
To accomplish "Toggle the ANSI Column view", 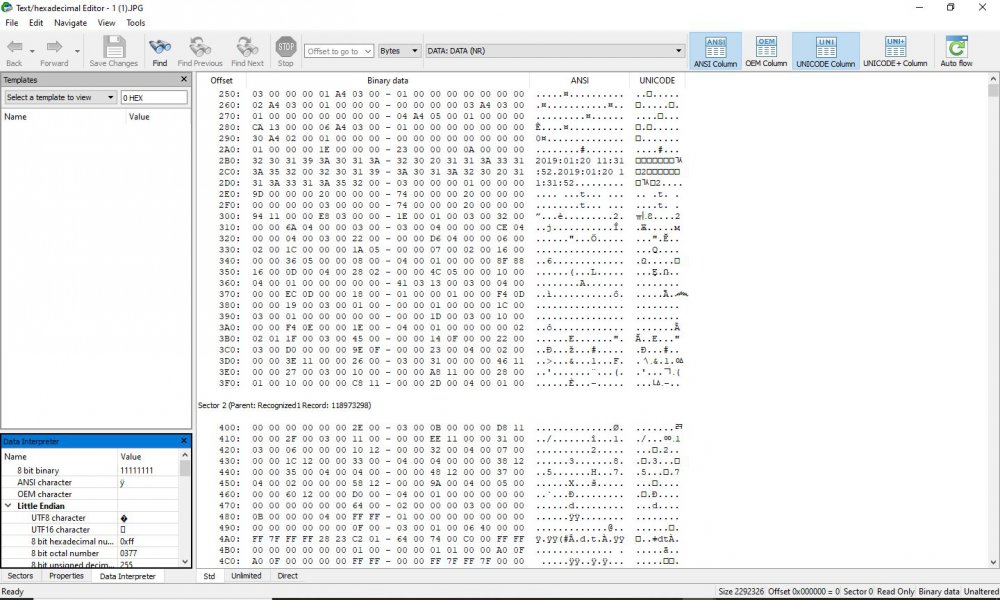I will [x=715, y=51].
